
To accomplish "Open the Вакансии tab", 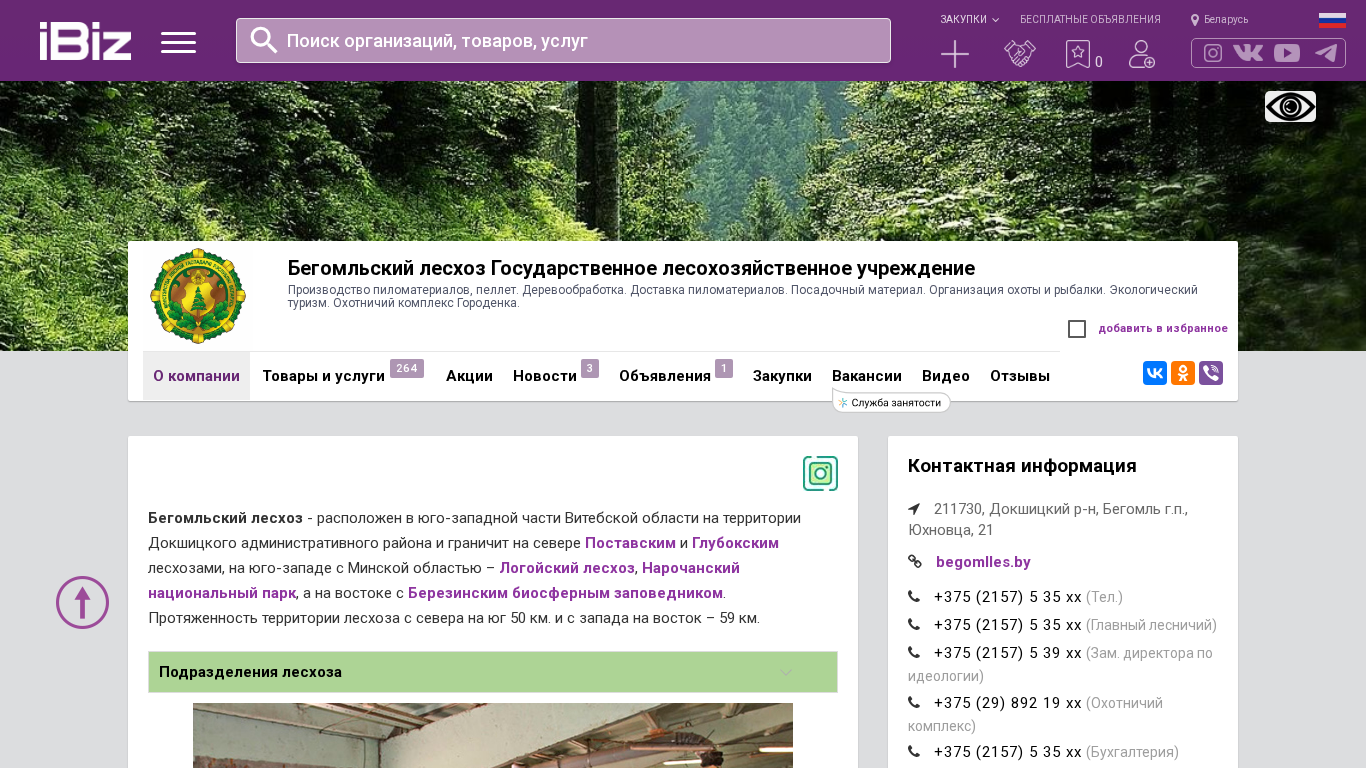I will click(867, 376).
